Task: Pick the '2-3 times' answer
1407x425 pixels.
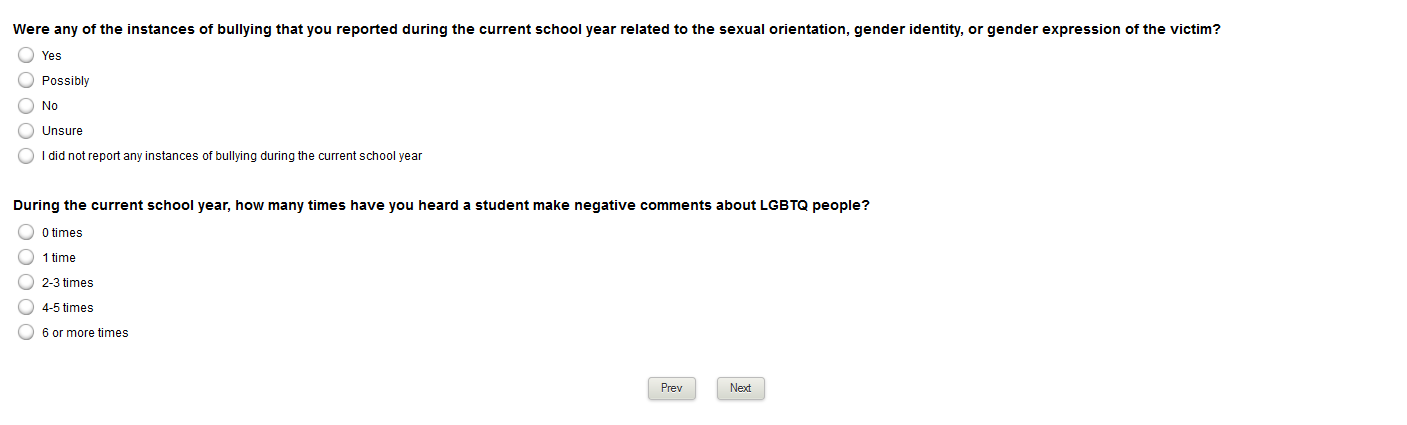Action: click(x=26, y=283)
